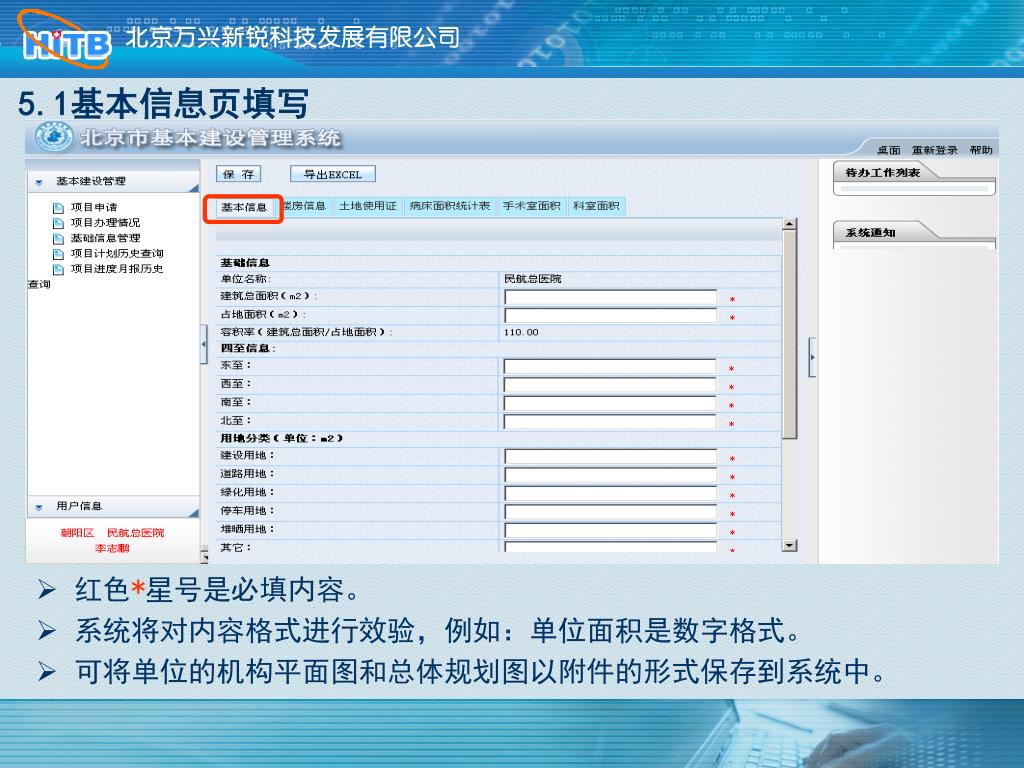Screen dimensions: 1024x768
Task: Open the 帮助 help link
Action: click(x=981, y=150)
